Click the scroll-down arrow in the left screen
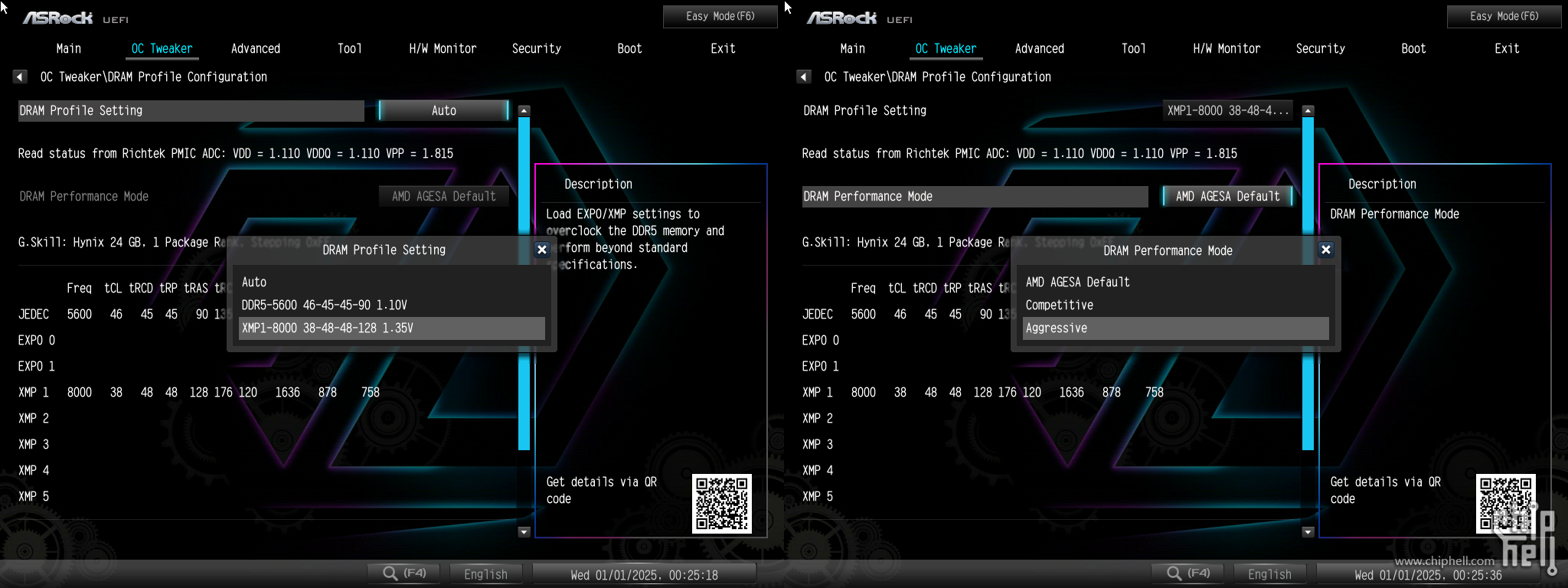1568x588 pixels. pyautogui.click(x=524, y=531)
